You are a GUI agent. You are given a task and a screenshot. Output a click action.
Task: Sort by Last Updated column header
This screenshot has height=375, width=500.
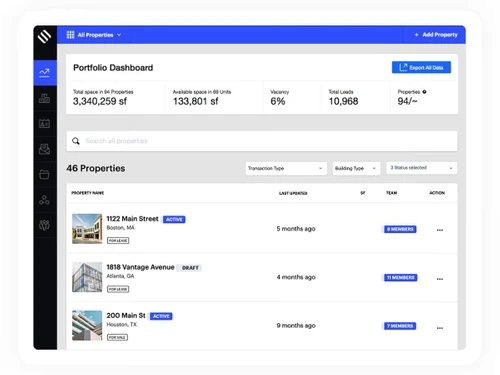293,193
